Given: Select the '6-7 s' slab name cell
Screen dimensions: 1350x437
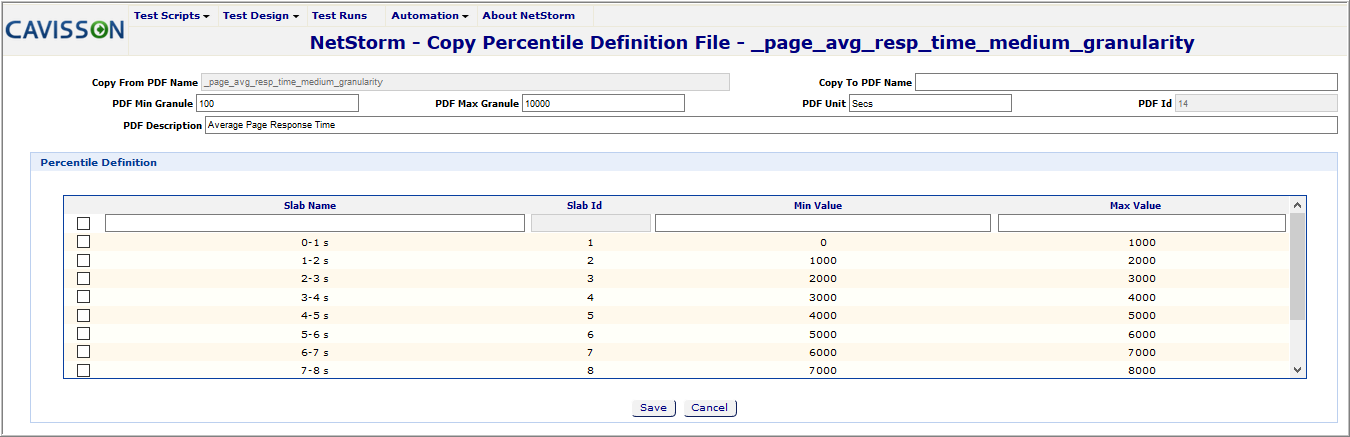Looking at the screenshot, I should pyautogui.click(x=315, y=352).
